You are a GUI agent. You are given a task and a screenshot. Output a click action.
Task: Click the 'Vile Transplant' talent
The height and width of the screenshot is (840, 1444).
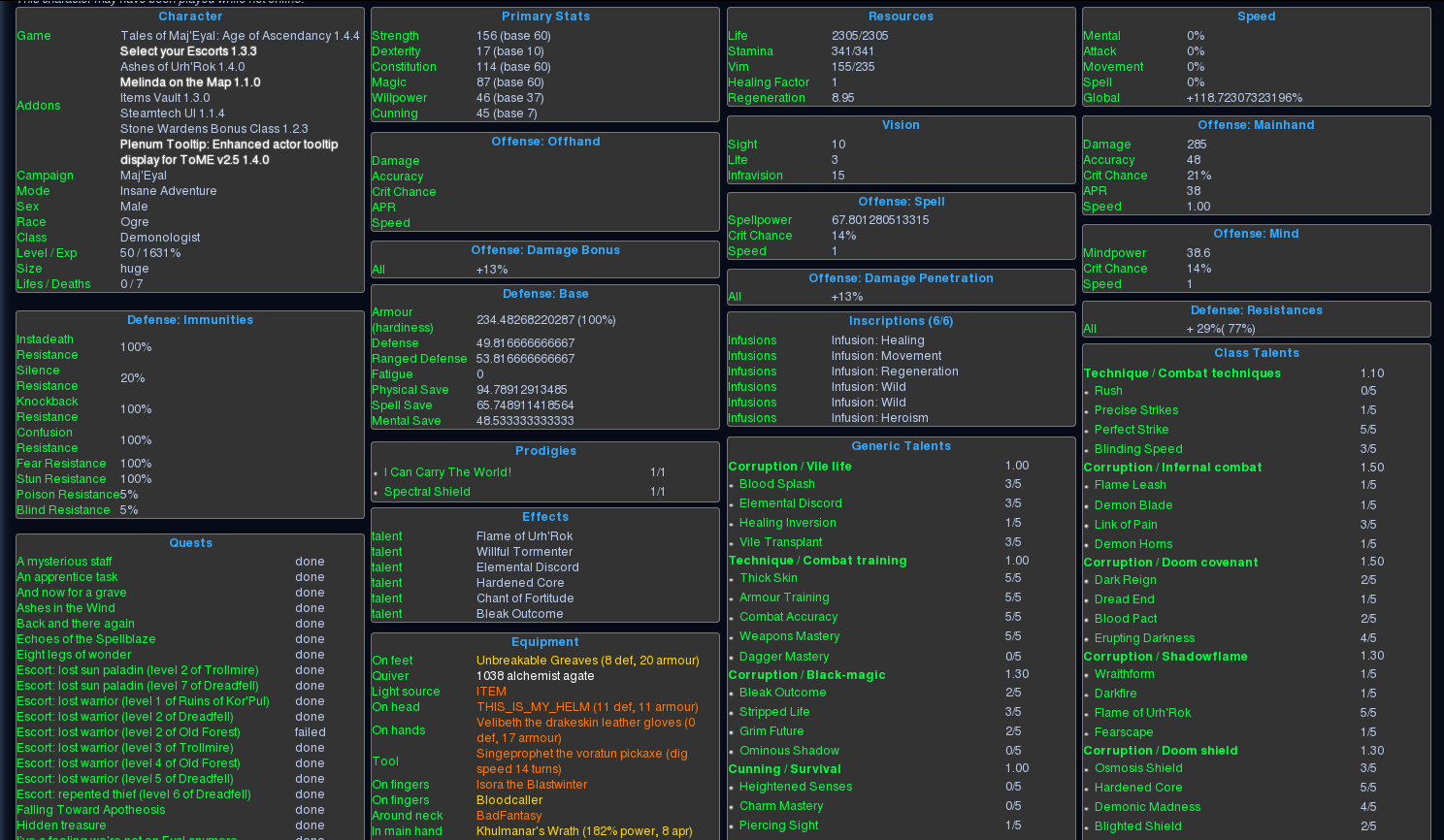click(781, 542)
